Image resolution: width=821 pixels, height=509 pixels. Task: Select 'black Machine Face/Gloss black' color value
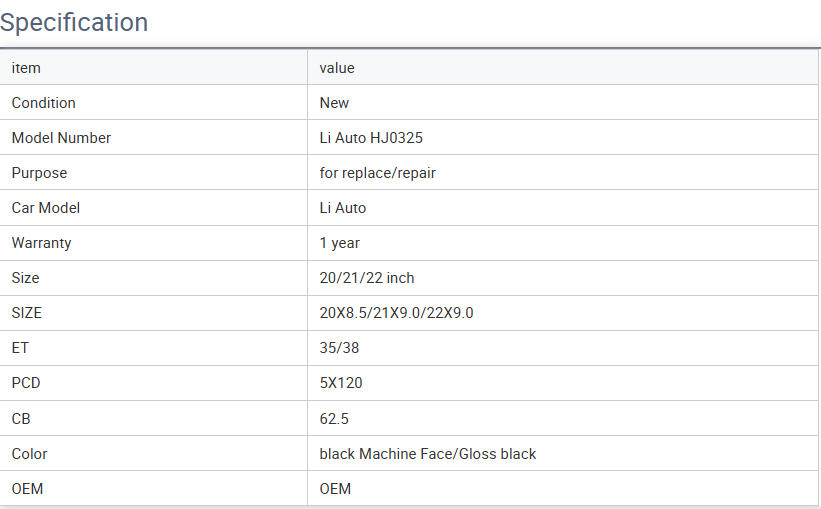[x=427, y=454]
